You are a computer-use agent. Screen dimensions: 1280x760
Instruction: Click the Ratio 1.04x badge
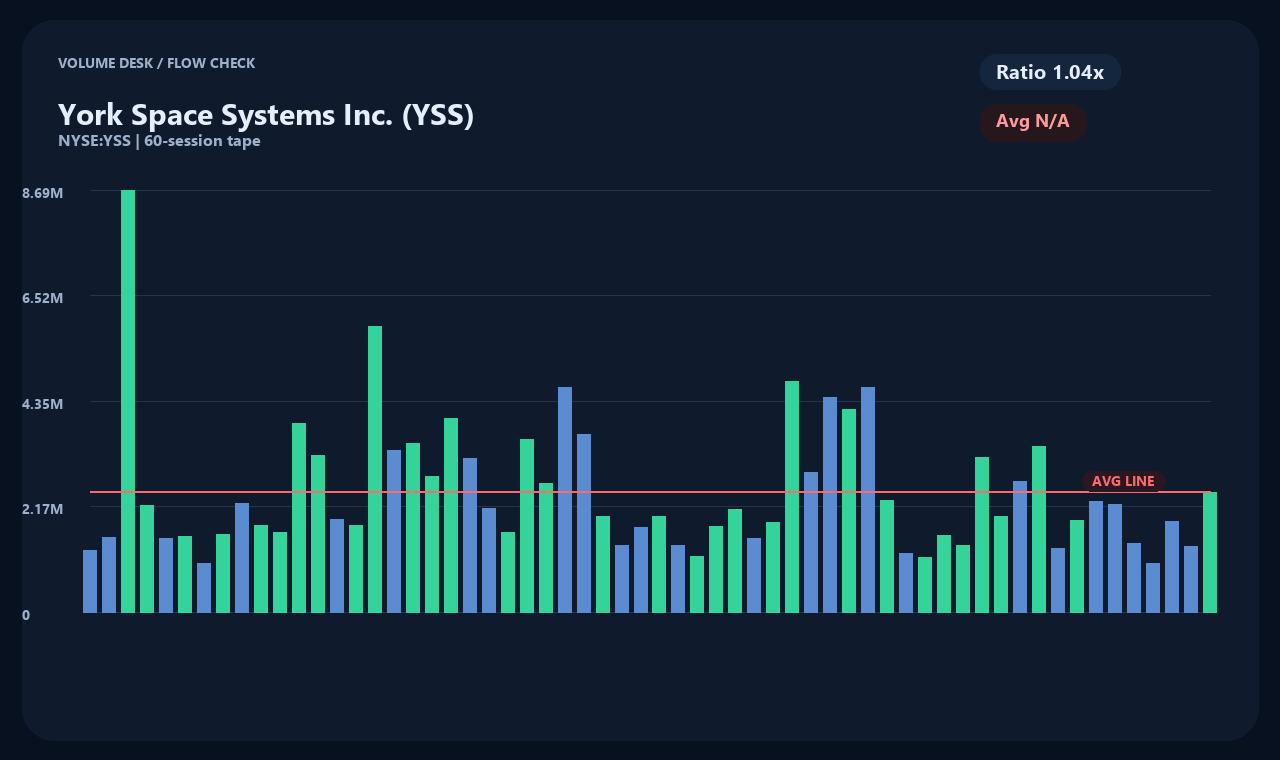click(1050, 72)
